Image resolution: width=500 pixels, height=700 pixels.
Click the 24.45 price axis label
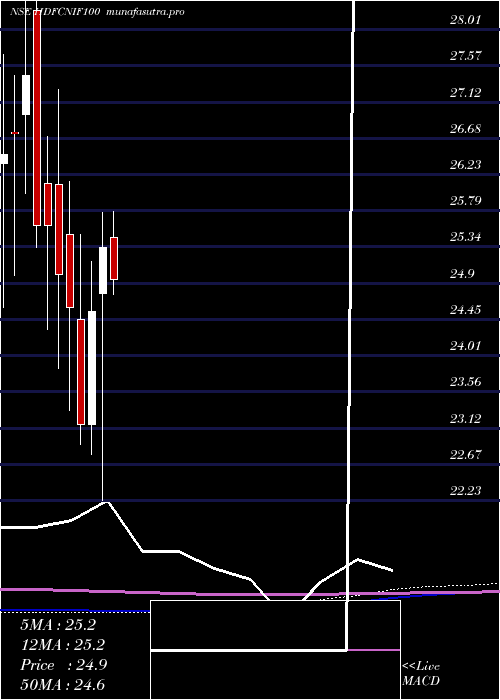click(466, 309)
